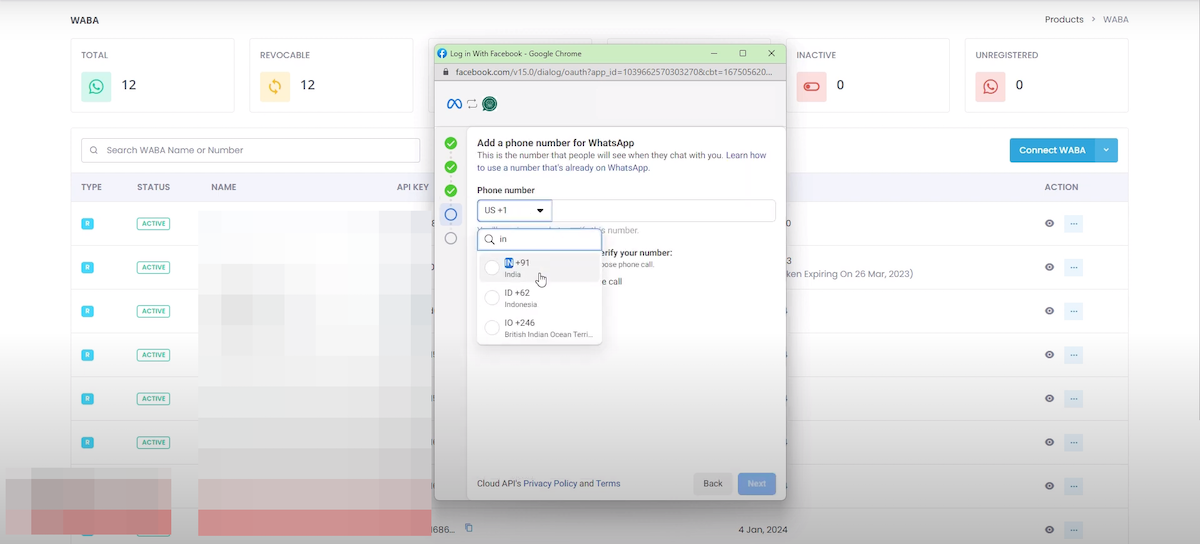Screen dimensions: 1200x544
Task: Click the Meta logo in the dialog header
Action: click(454, 104)
